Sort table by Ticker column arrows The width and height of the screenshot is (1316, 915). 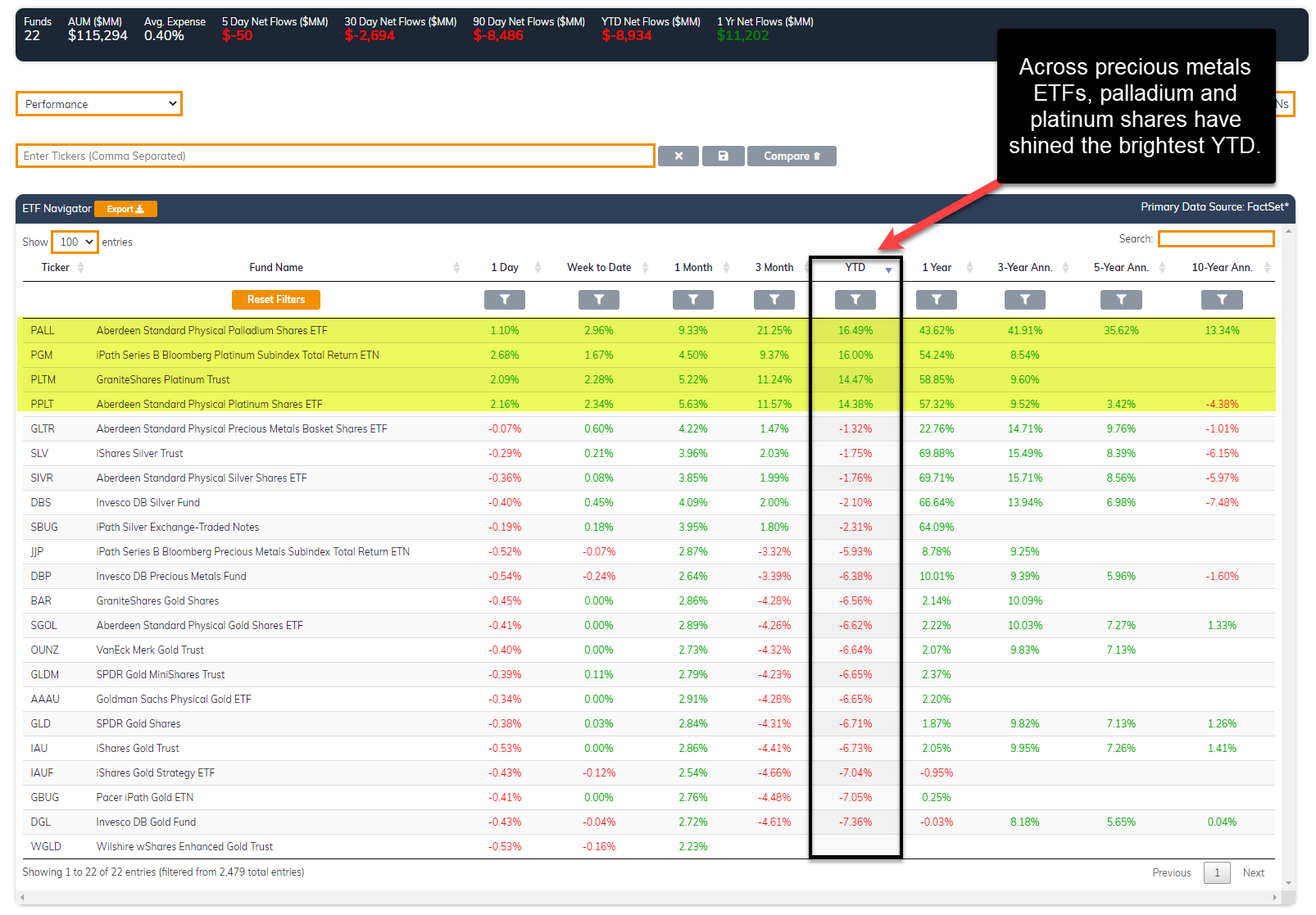[80, 268]
